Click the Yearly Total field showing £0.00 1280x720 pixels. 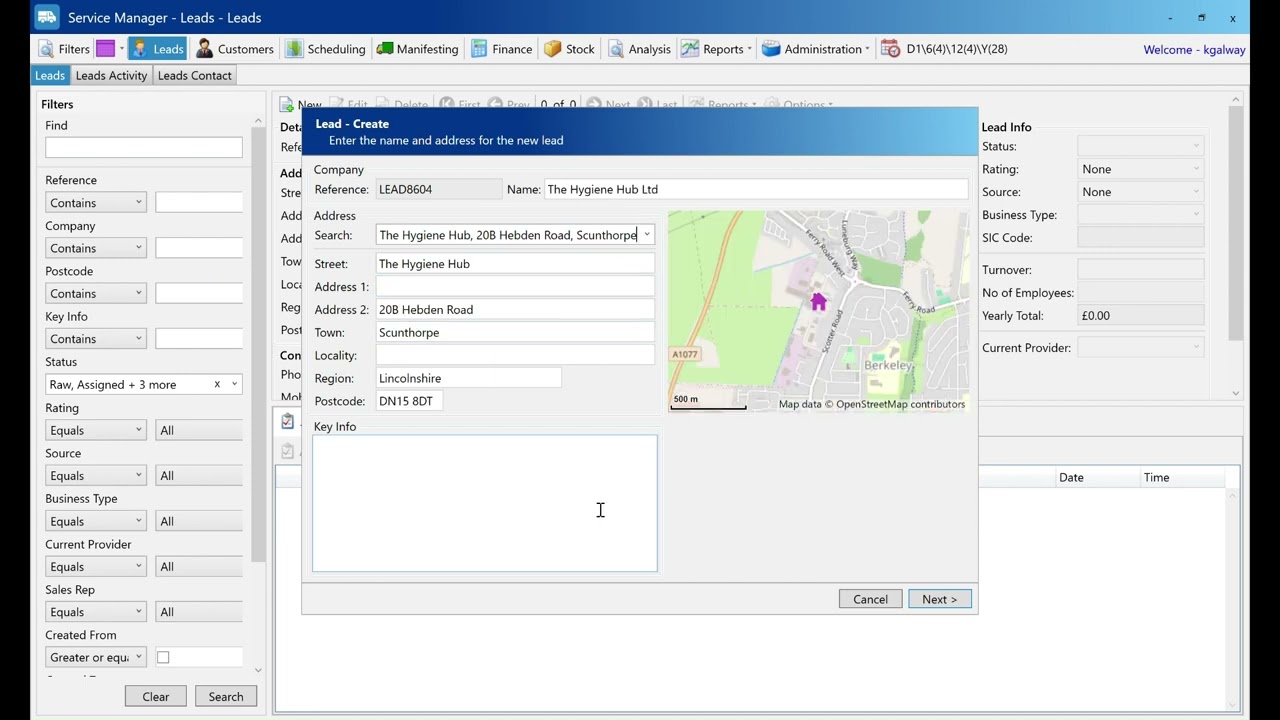point(1141,315)
